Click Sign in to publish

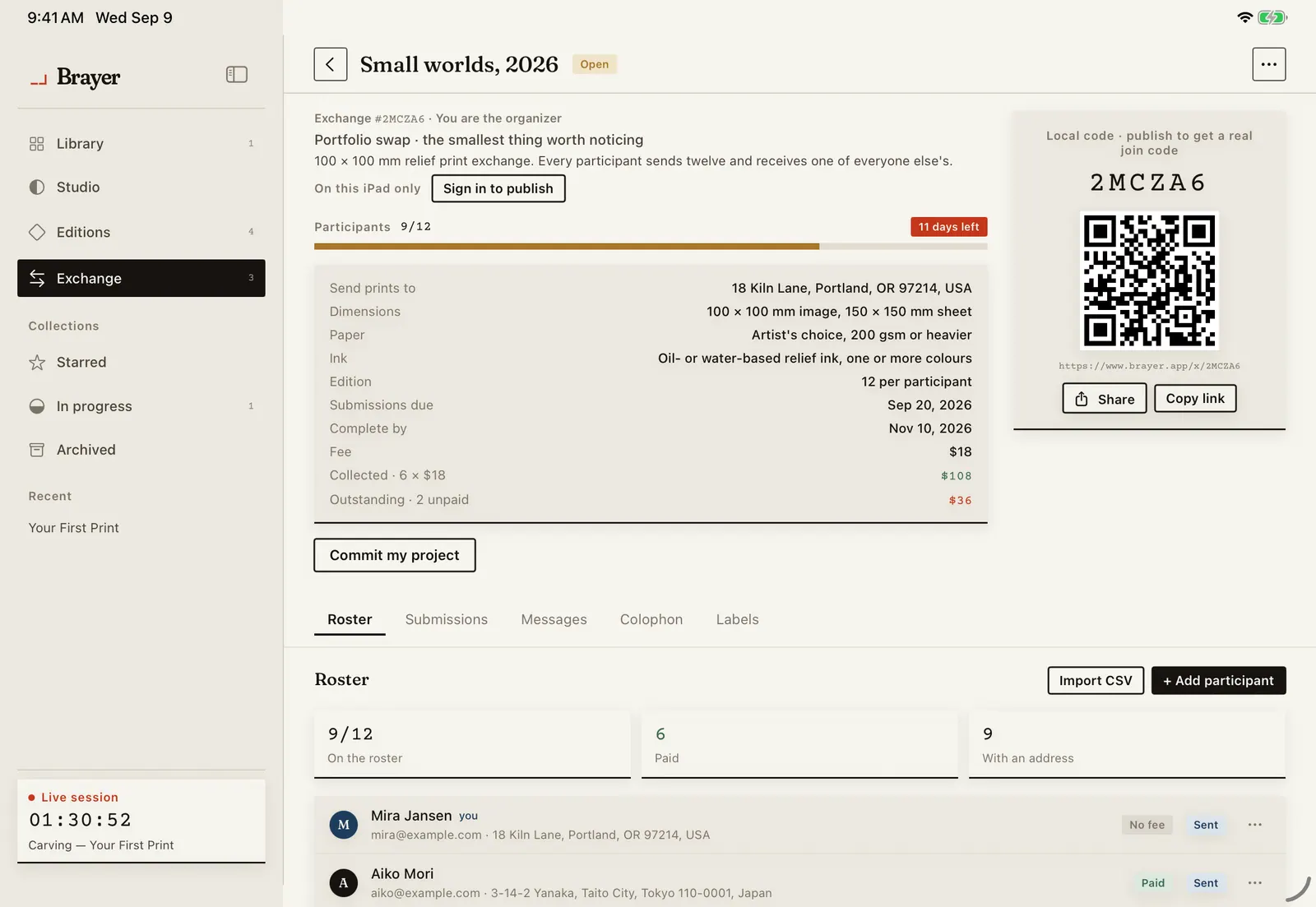tap(498, 188)
